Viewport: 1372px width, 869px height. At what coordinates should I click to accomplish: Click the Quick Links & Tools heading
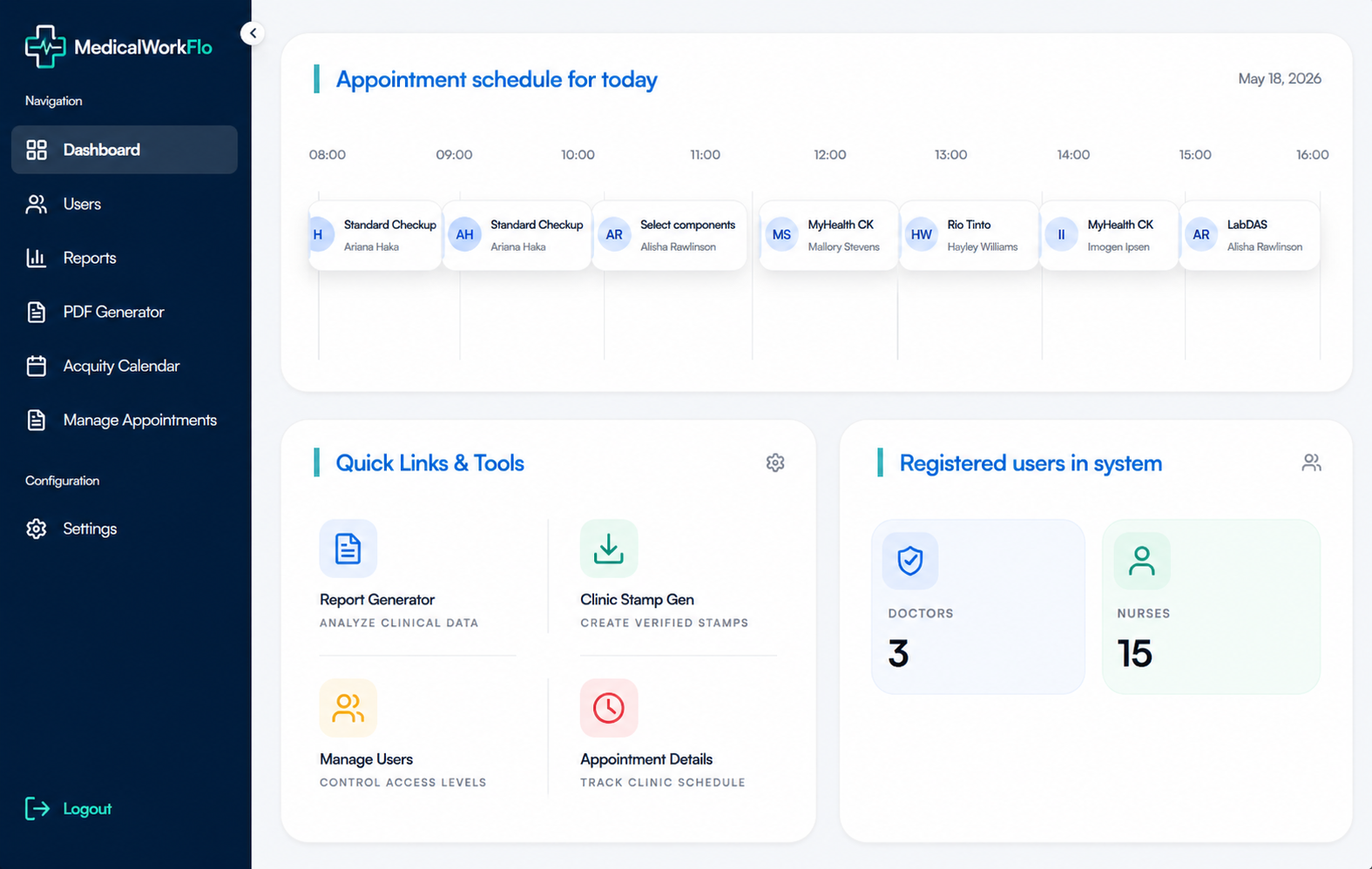(430, 463)
